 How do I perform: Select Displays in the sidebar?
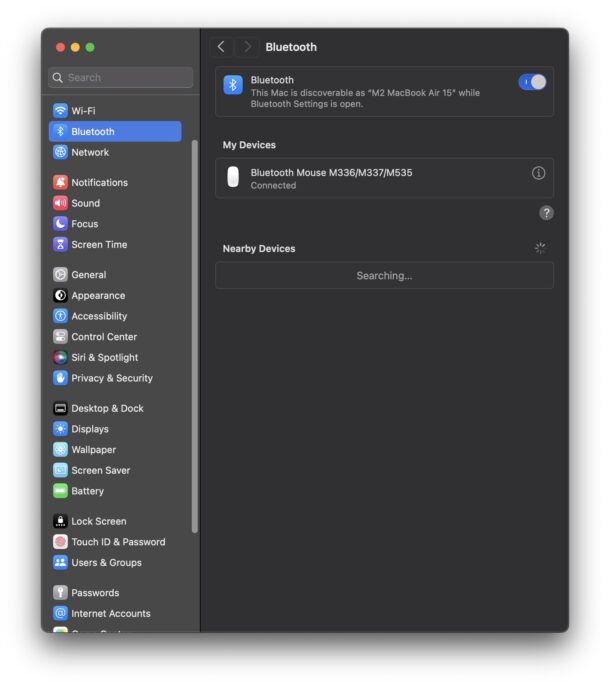tap(89, 429)
